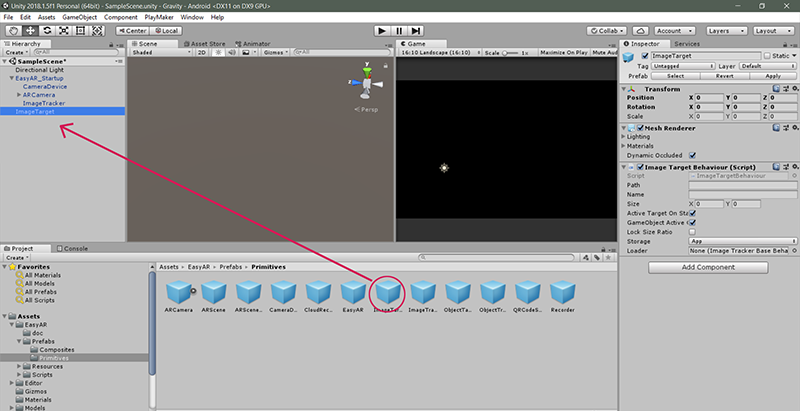Collapse the EasyAR_Startup hierarchy item
The width and height of the screenshot is (800, 411).
coord(12,78)
